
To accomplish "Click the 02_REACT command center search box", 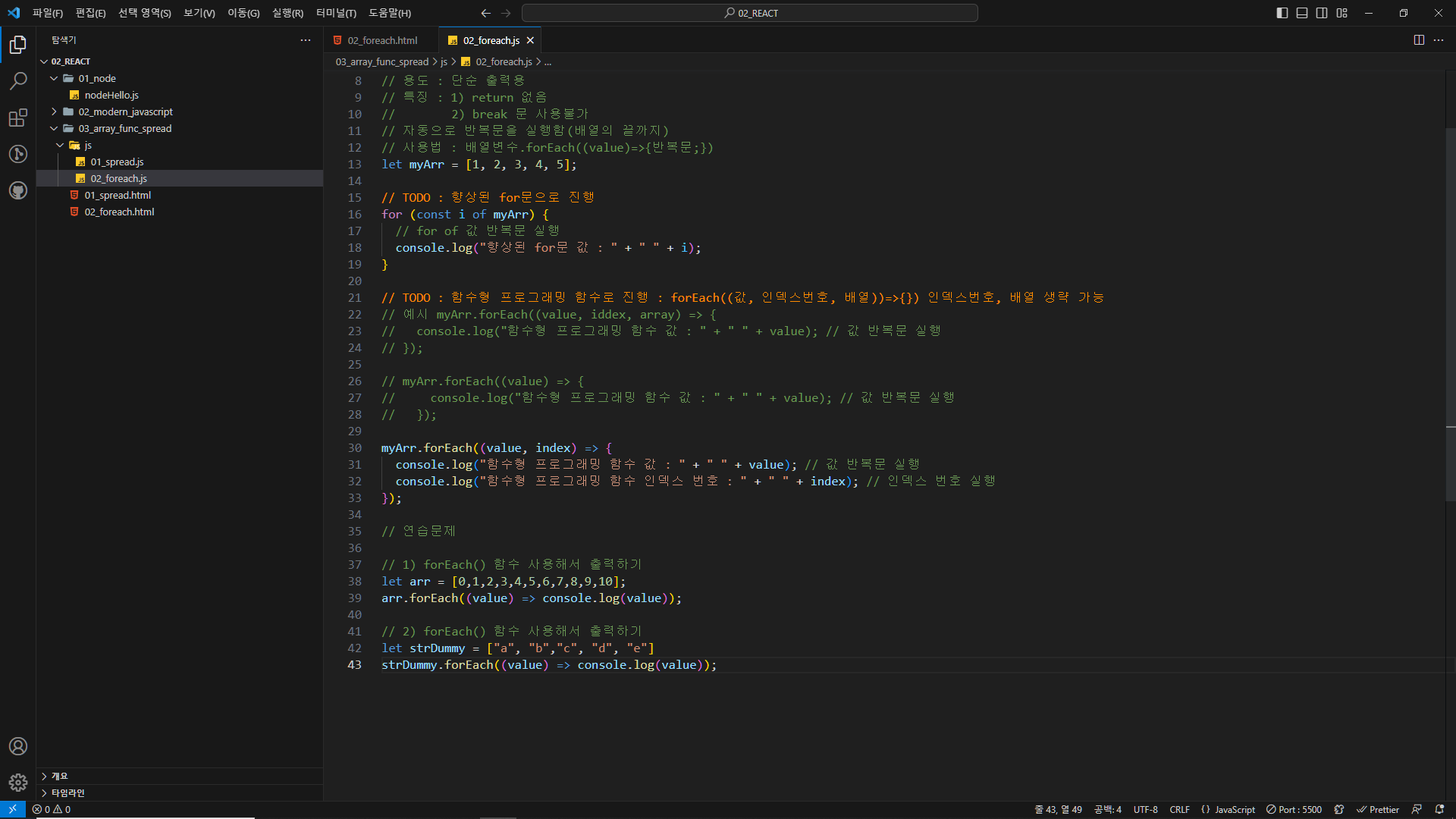I will coord(749,13).
